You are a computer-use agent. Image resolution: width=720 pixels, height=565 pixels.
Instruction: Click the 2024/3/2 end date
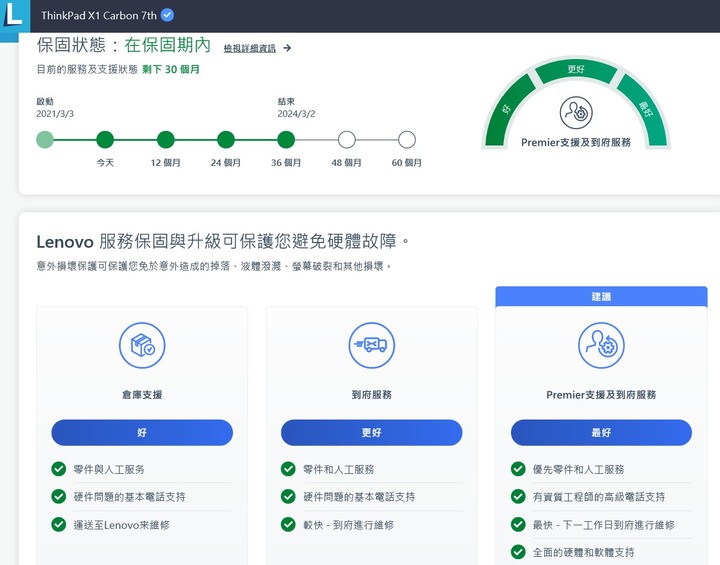coord(296,114)
